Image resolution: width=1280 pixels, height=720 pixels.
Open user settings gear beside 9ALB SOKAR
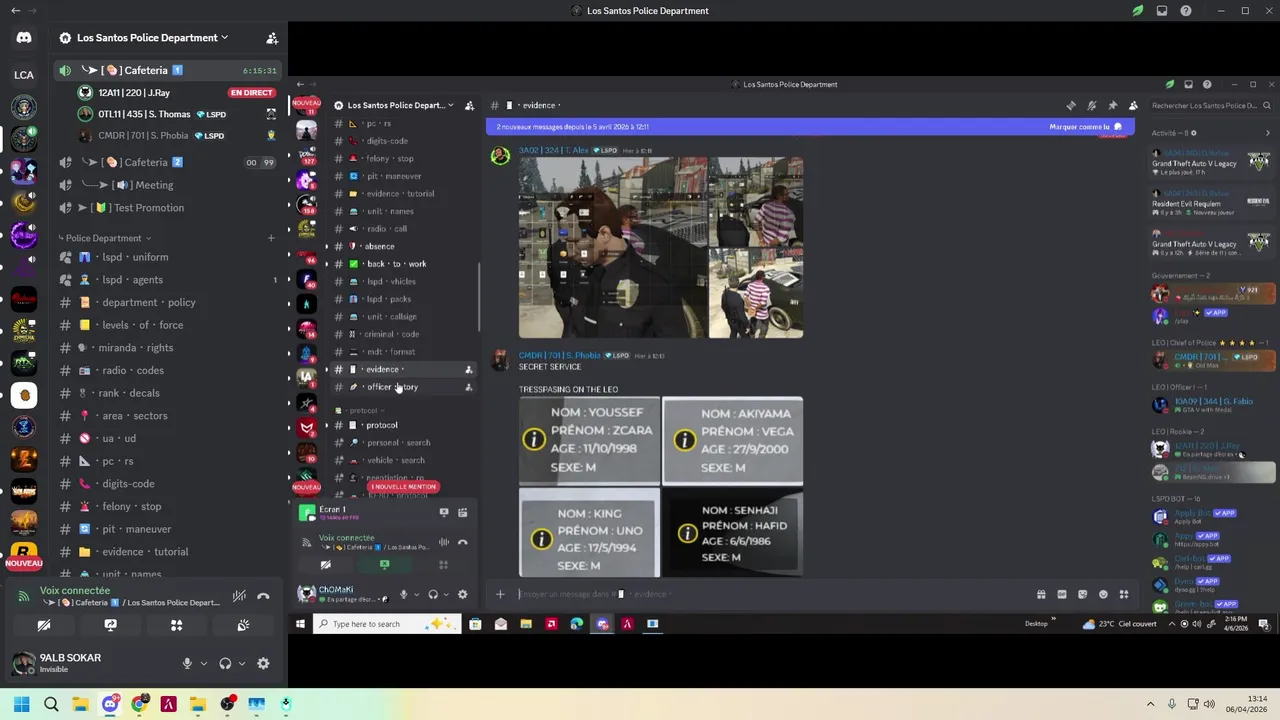coord(263,663)
